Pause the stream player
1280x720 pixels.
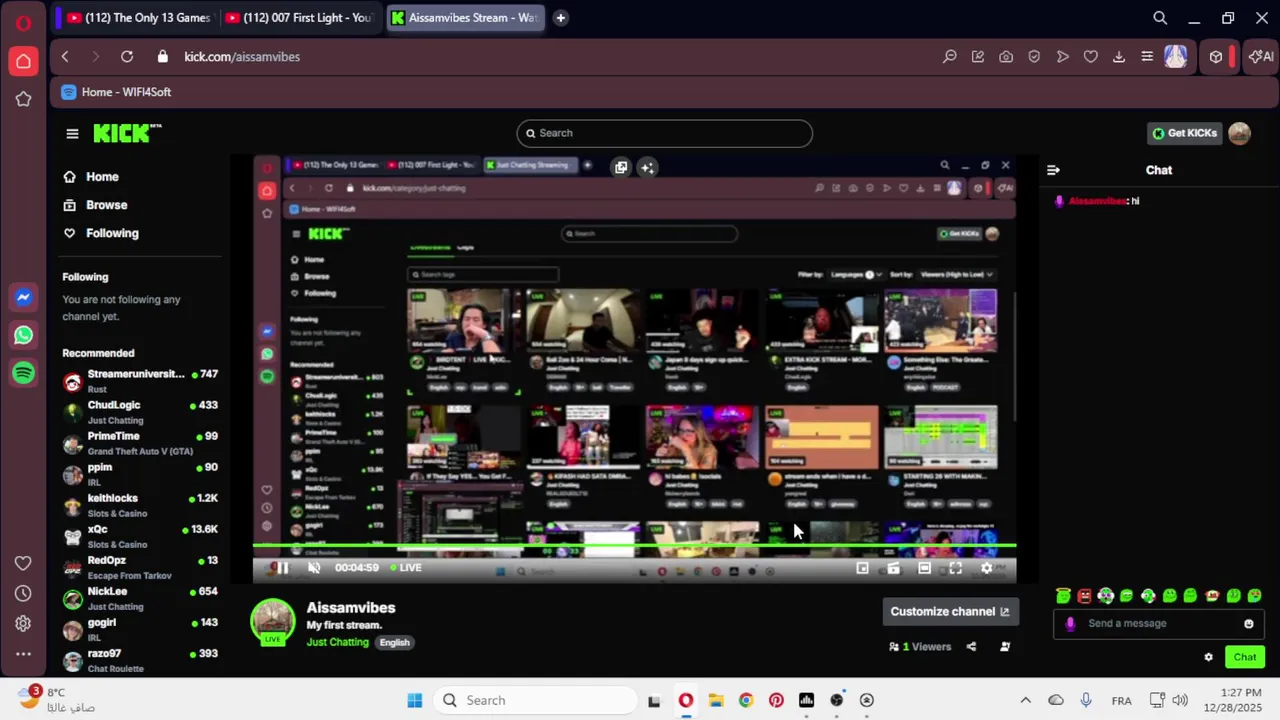click(x=282, y=568)
